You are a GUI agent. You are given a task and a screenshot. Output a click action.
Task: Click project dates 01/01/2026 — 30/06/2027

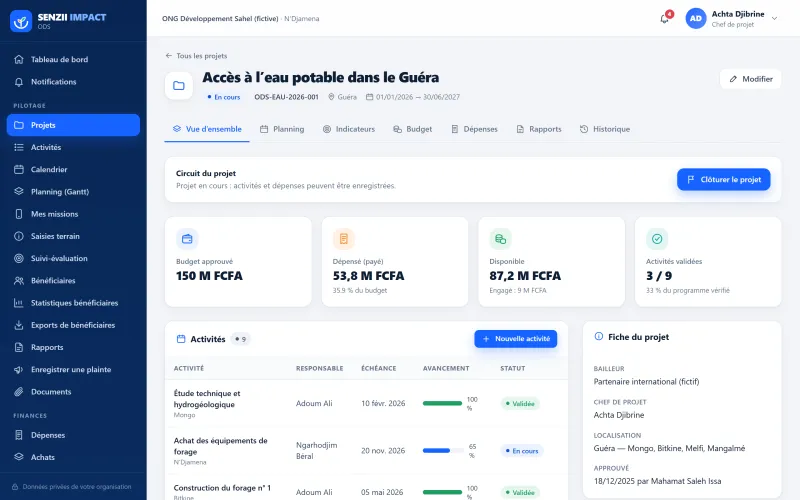pos(413,97)
